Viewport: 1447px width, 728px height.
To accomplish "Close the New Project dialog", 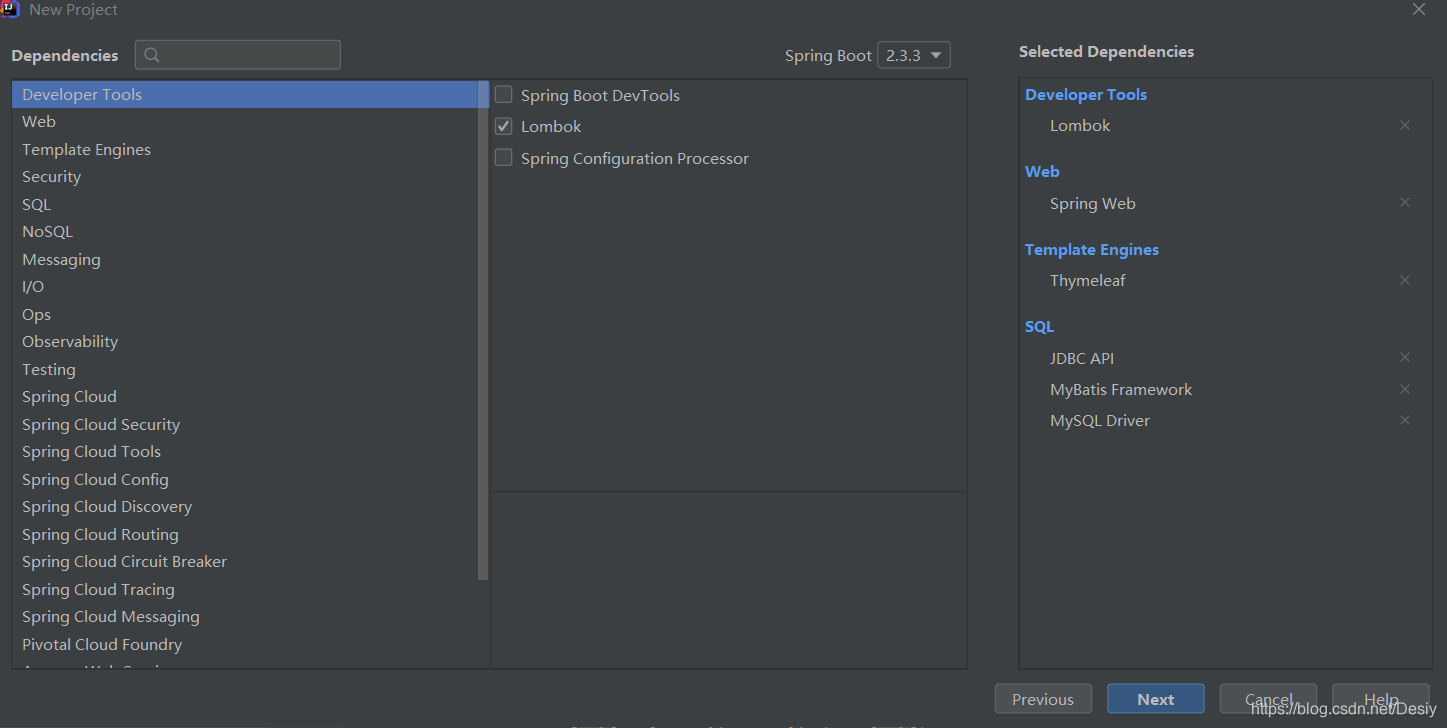I will click(1419, 9).
